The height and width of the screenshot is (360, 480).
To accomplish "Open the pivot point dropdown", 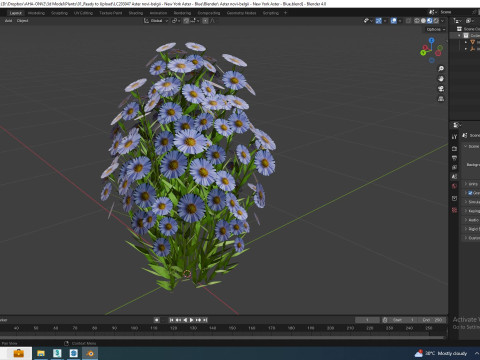I will (x=175, y=21).
